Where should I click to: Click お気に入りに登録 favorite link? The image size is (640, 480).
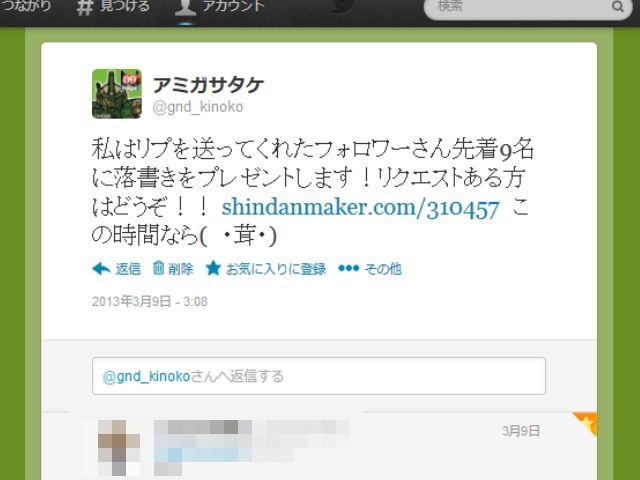click(x=276, y=269)
